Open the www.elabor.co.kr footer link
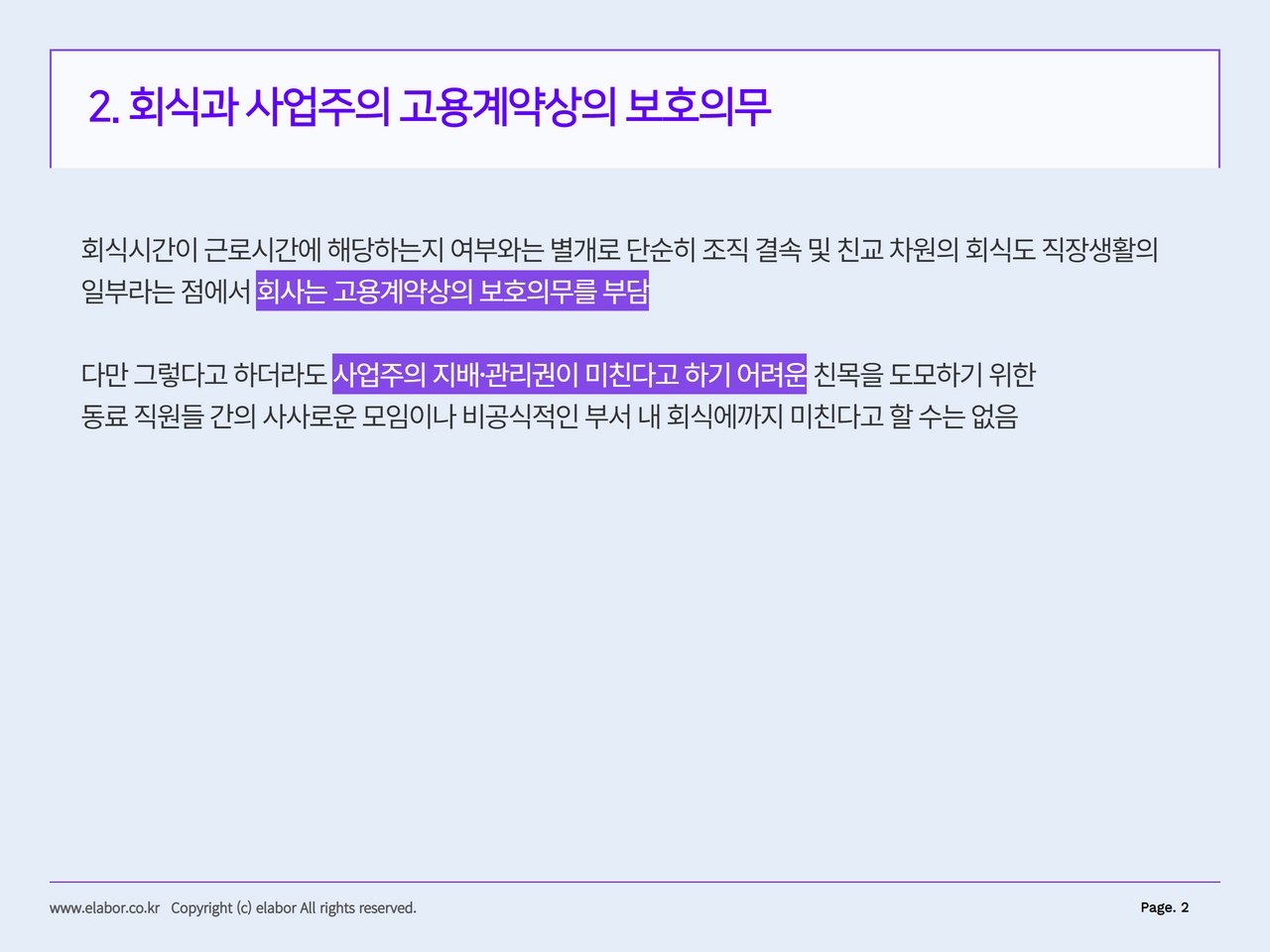This screenshot has width=1270, height=952. point(104,907)
